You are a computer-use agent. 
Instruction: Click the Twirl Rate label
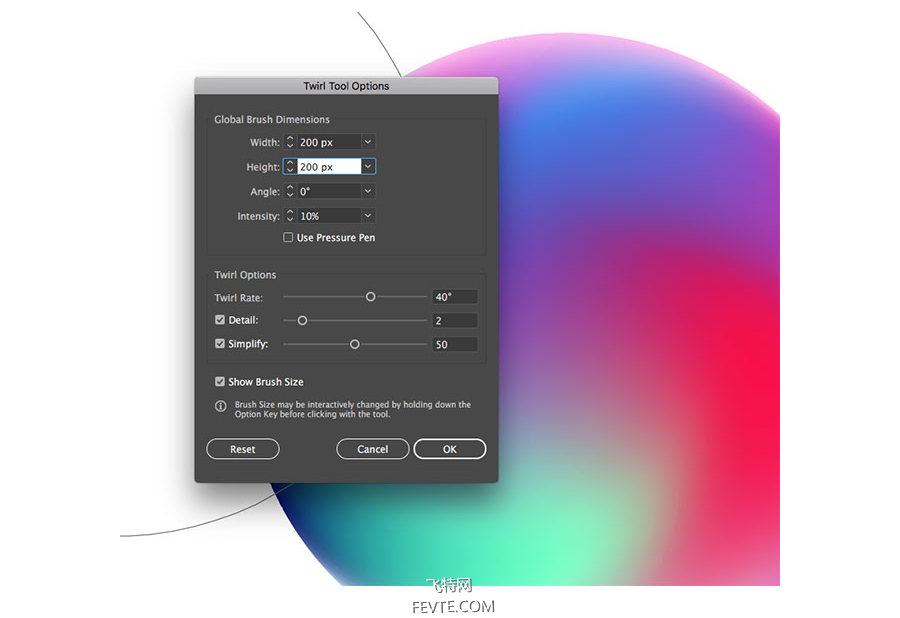point(238,298)
